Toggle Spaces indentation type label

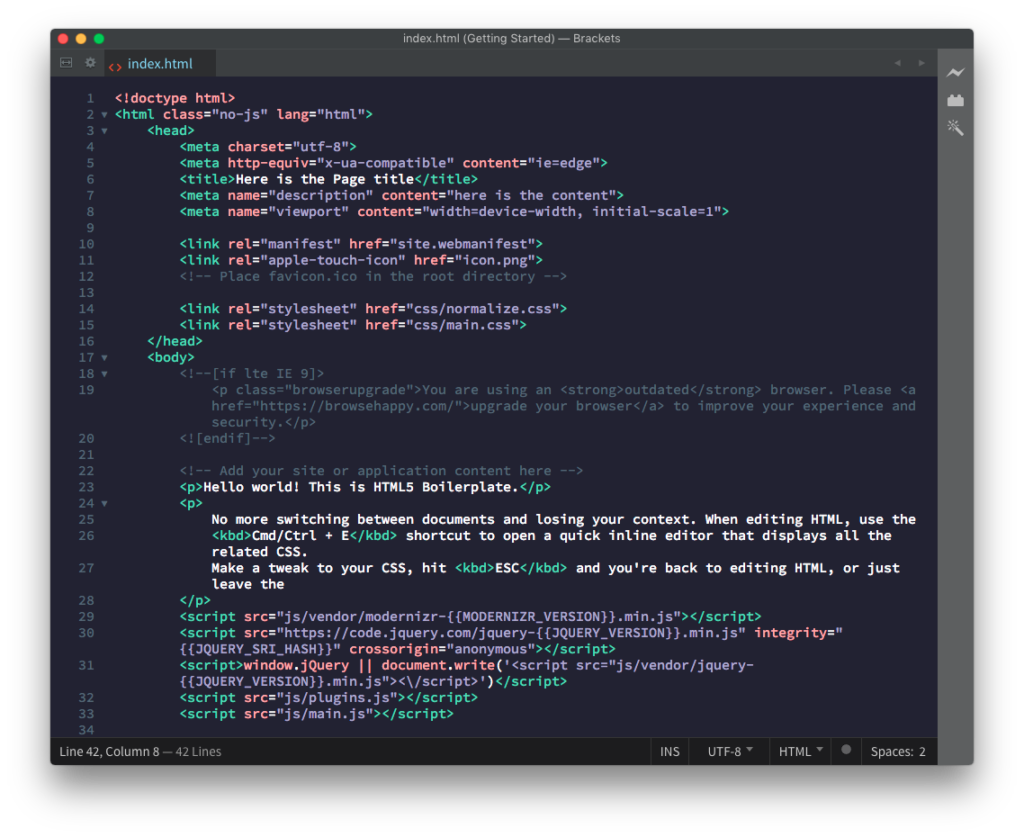[x=891, y=752]
